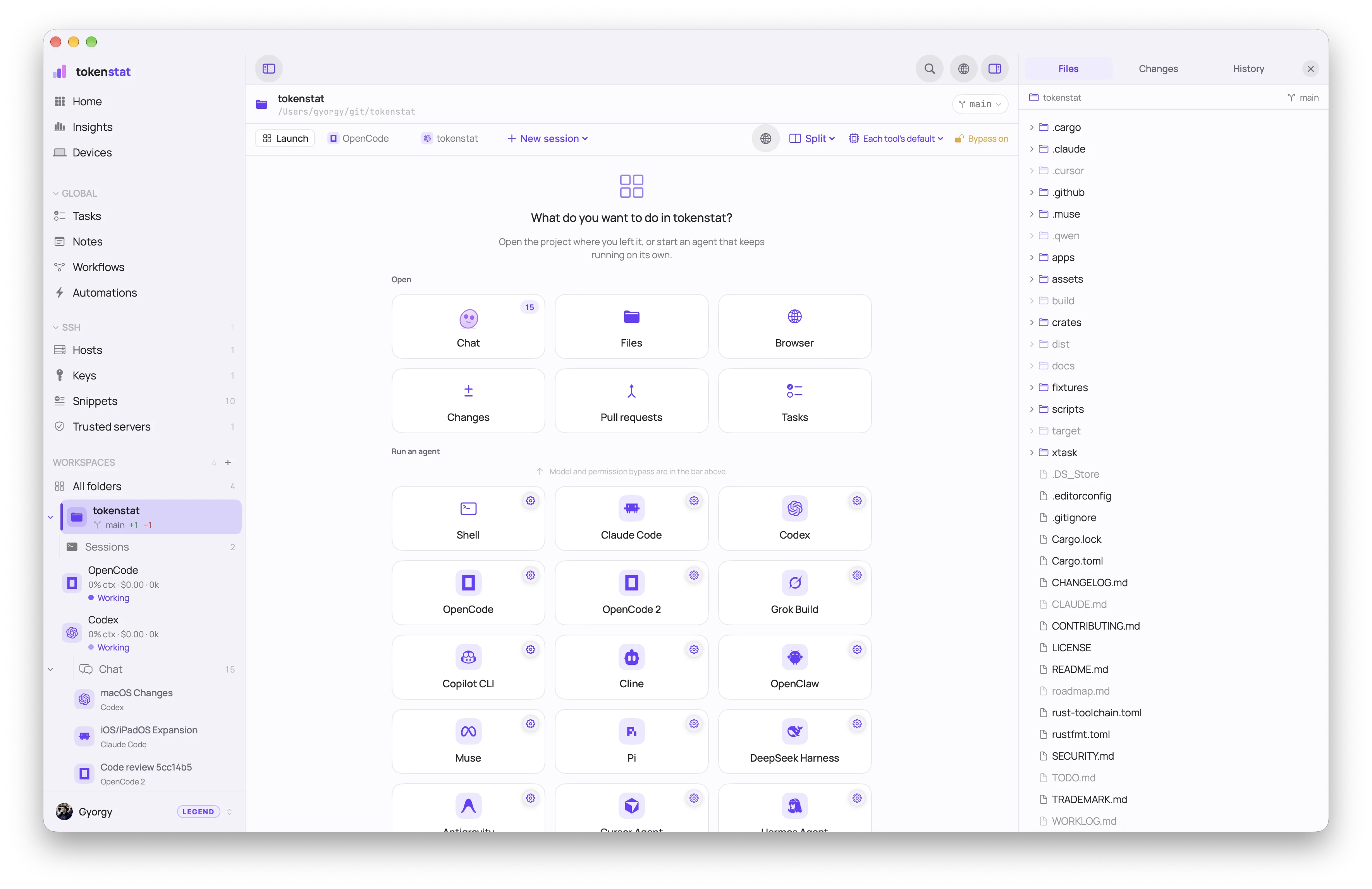The width and height of the screenshot is (1372, 889).
Task: Open the Changes card
Action: pyautogui.click(x=468, y=401)
